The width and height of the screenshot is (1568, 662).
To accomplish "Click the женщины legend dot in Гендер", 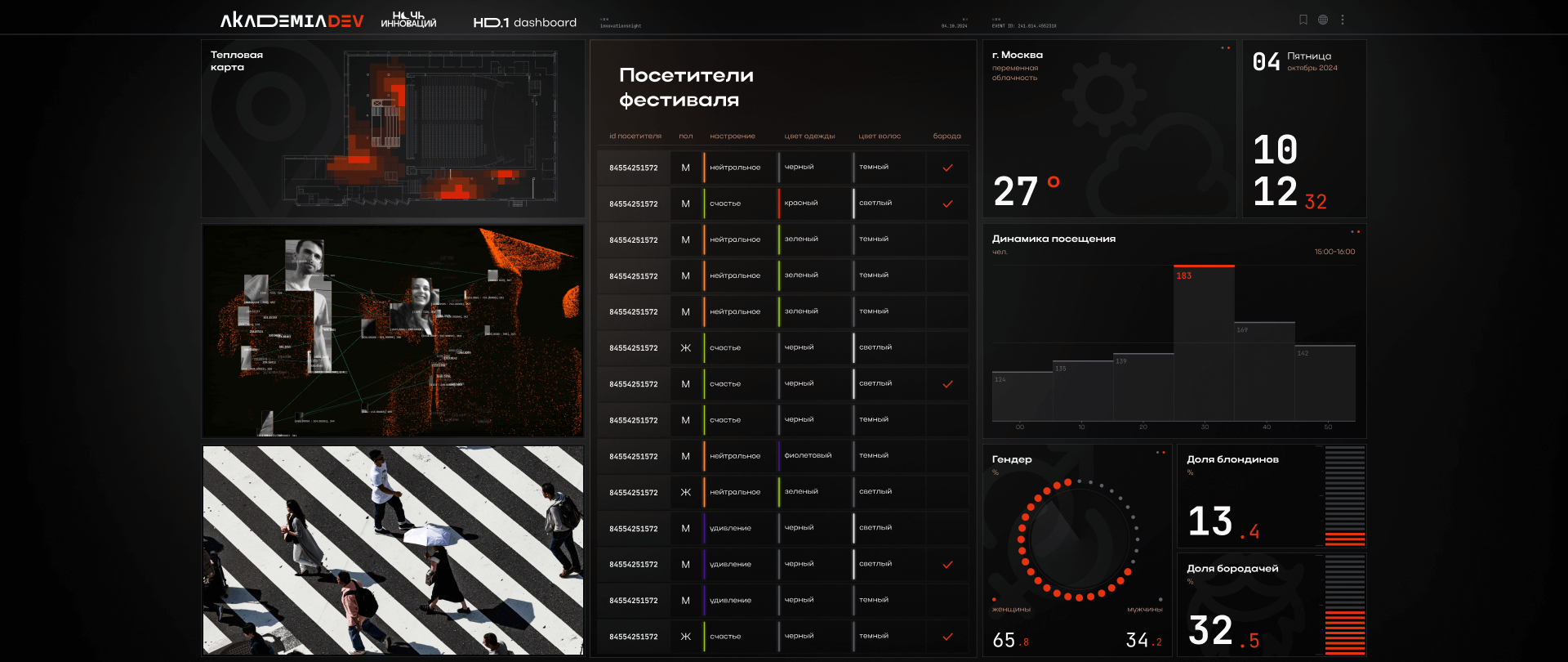I will 994,600.
